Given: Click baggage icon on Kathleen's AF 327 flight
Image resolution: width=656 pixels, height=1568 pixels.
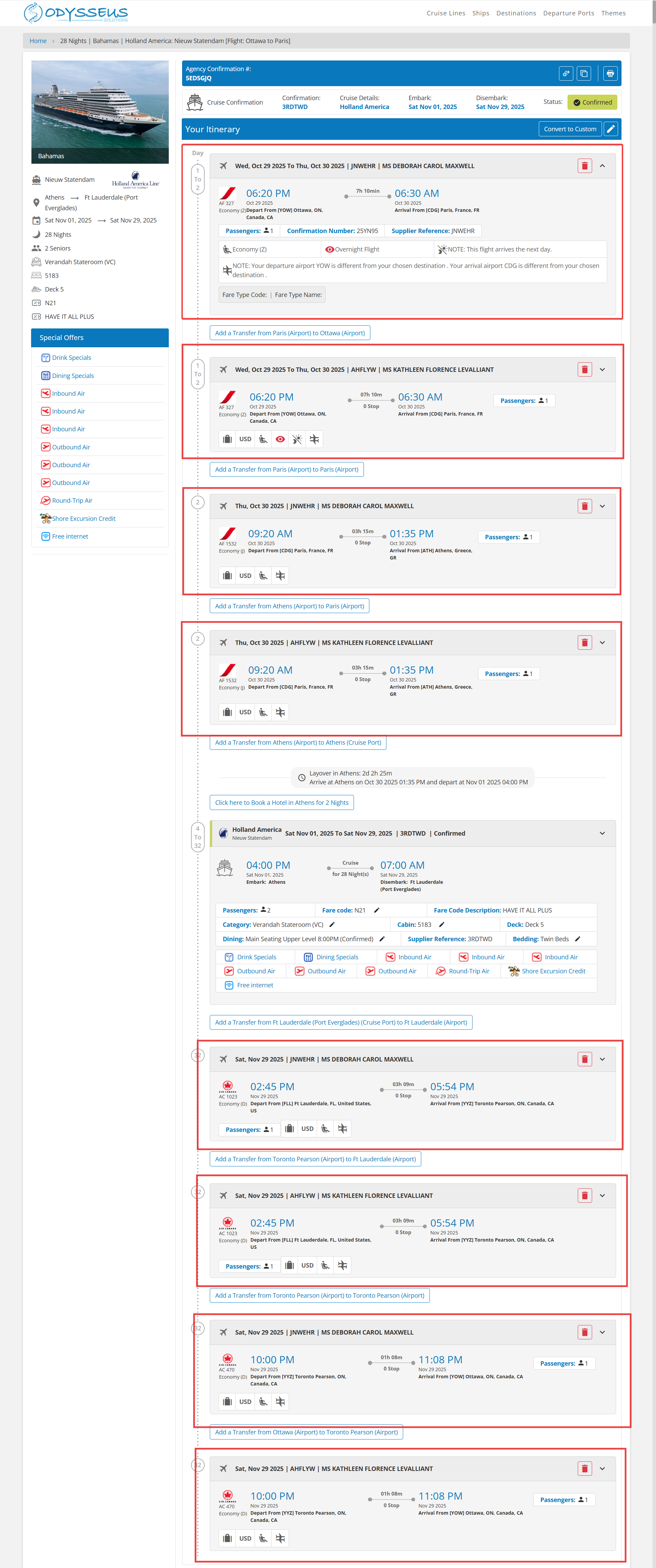Looking at the screenshot, I should [x=228, y=440].
